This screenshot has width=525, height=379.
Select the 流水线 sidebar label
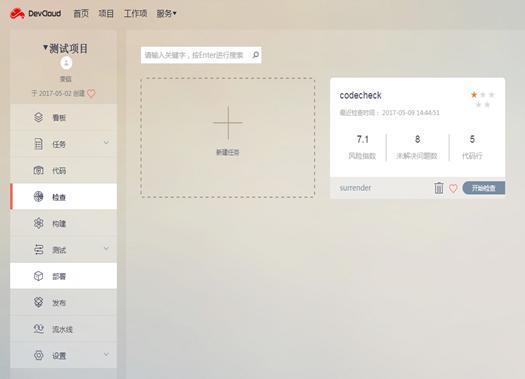click(x=62, y=329)
